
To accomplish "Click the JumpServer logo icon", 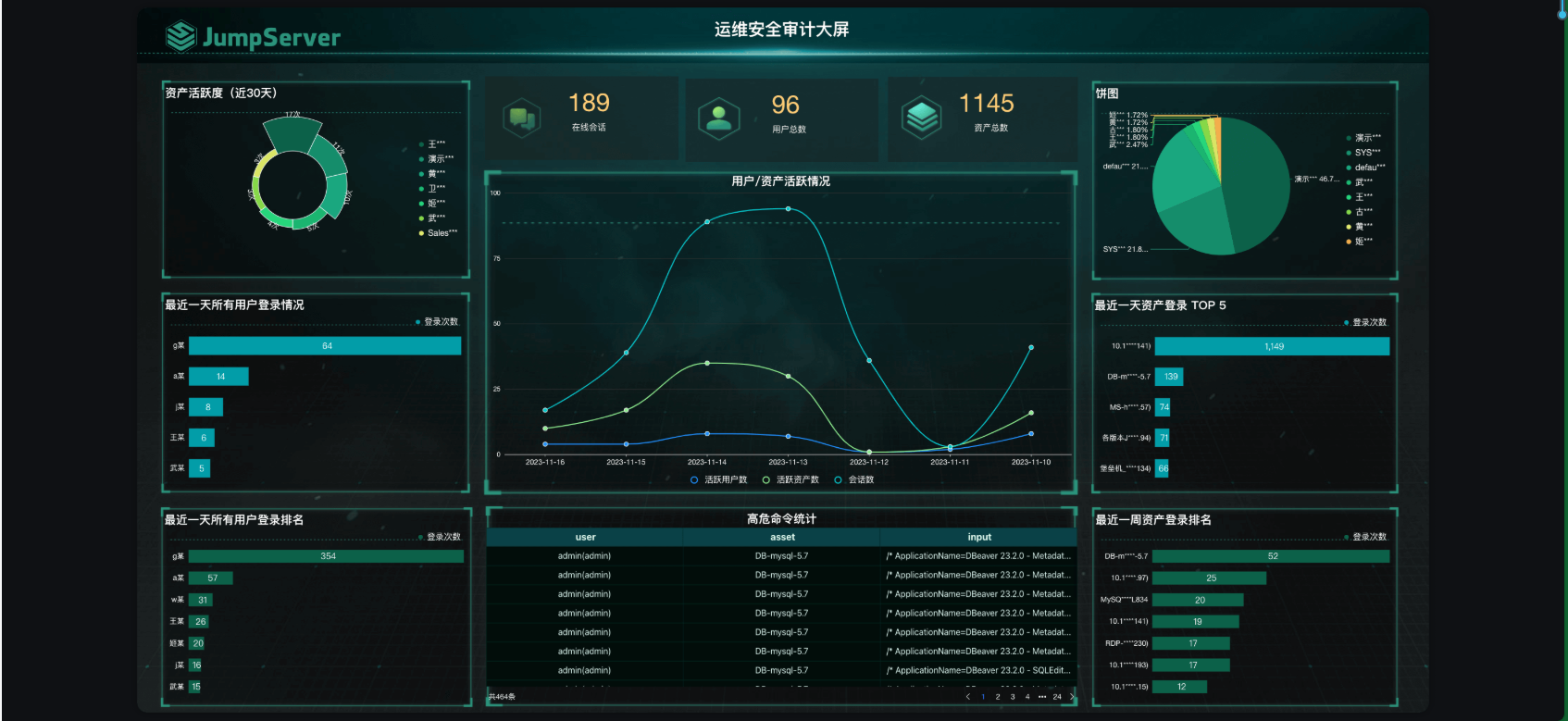I will 180,35.
